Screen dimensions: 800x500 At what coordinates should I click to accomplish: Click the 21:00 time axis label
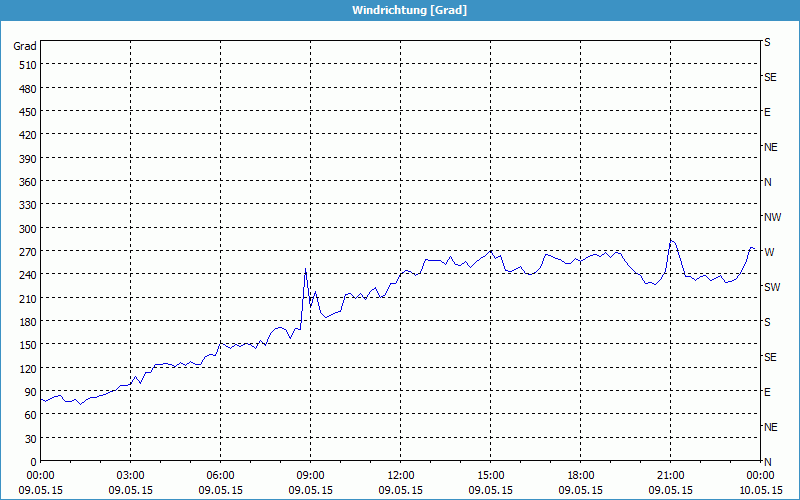(x=670, y=476)
